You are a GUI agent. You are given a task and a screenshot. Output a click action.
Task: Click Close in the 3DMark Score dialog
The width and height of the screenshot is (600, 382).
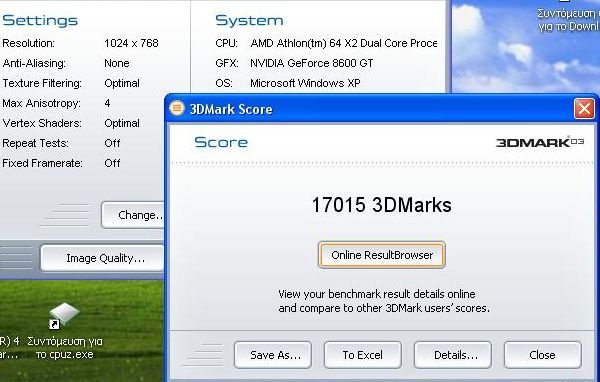pos(543,355)
